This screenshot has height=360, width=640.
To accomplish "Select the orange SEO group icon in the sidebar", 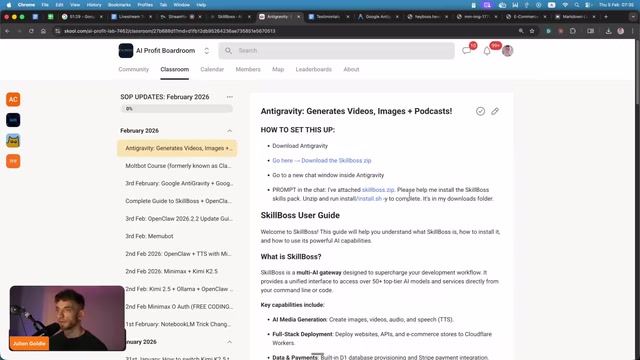I will coord(13,161).
